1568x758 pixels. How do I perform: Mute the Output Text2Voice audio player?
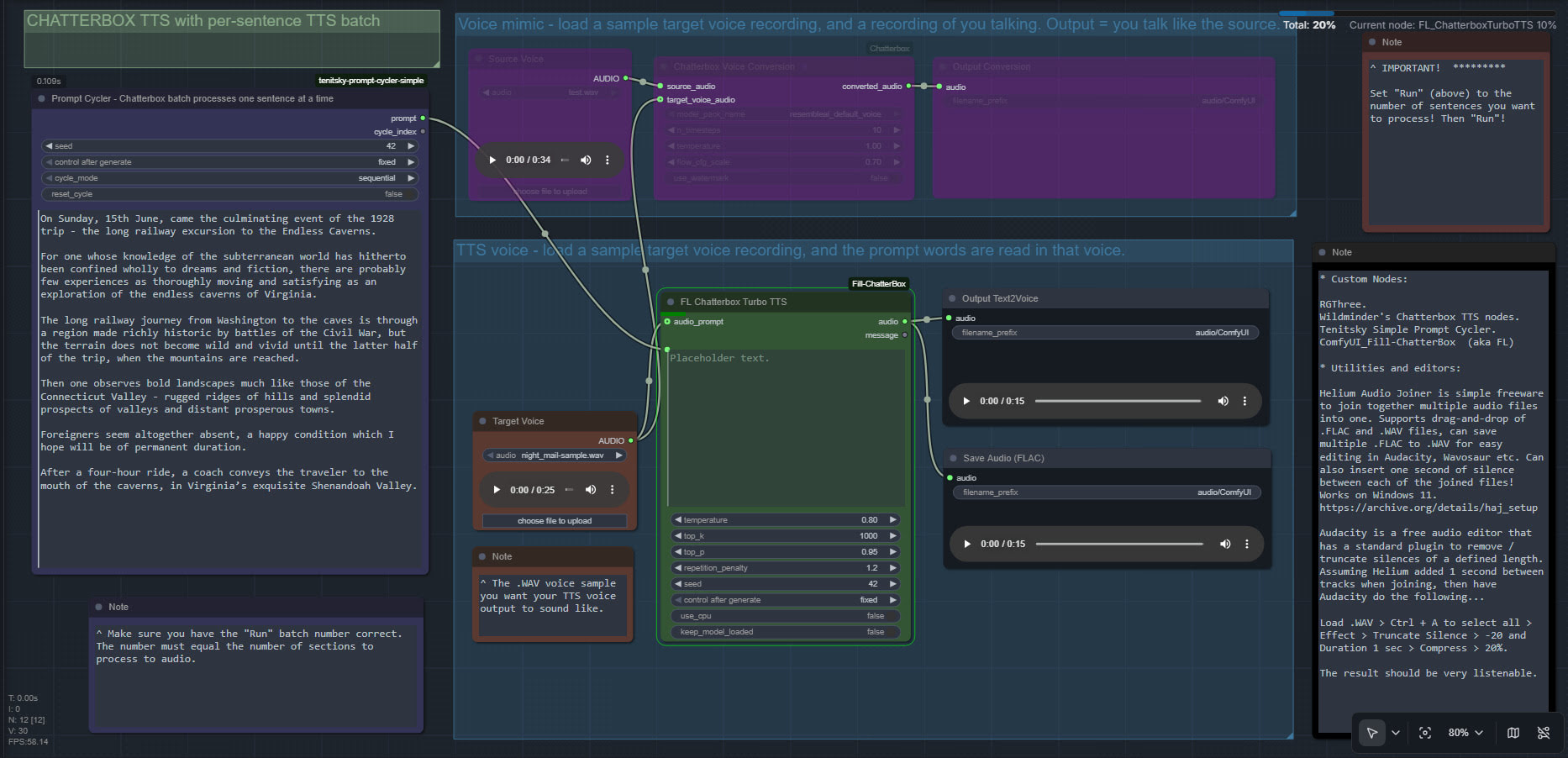point(1223,401)
